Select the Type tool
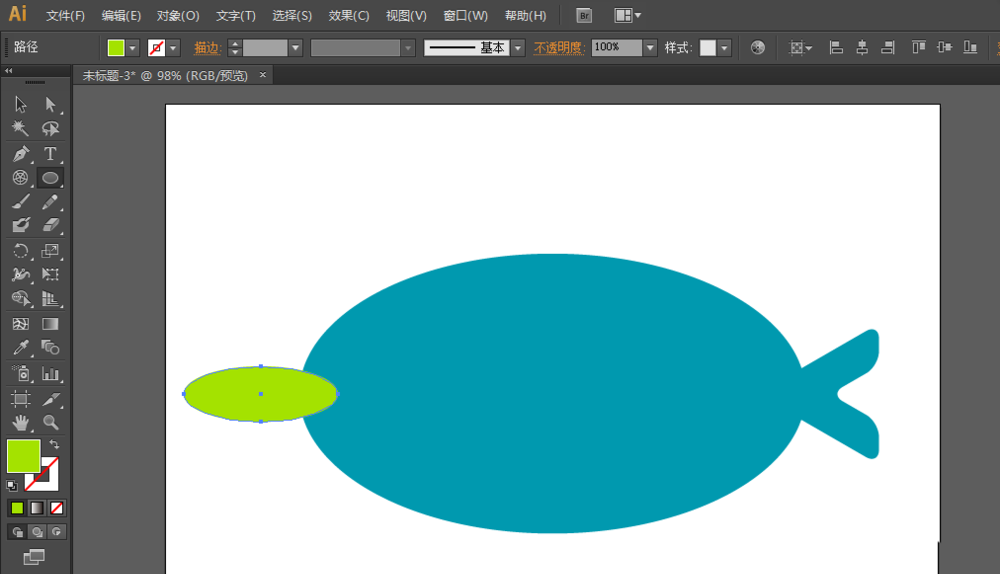 (x=50, y=154)
